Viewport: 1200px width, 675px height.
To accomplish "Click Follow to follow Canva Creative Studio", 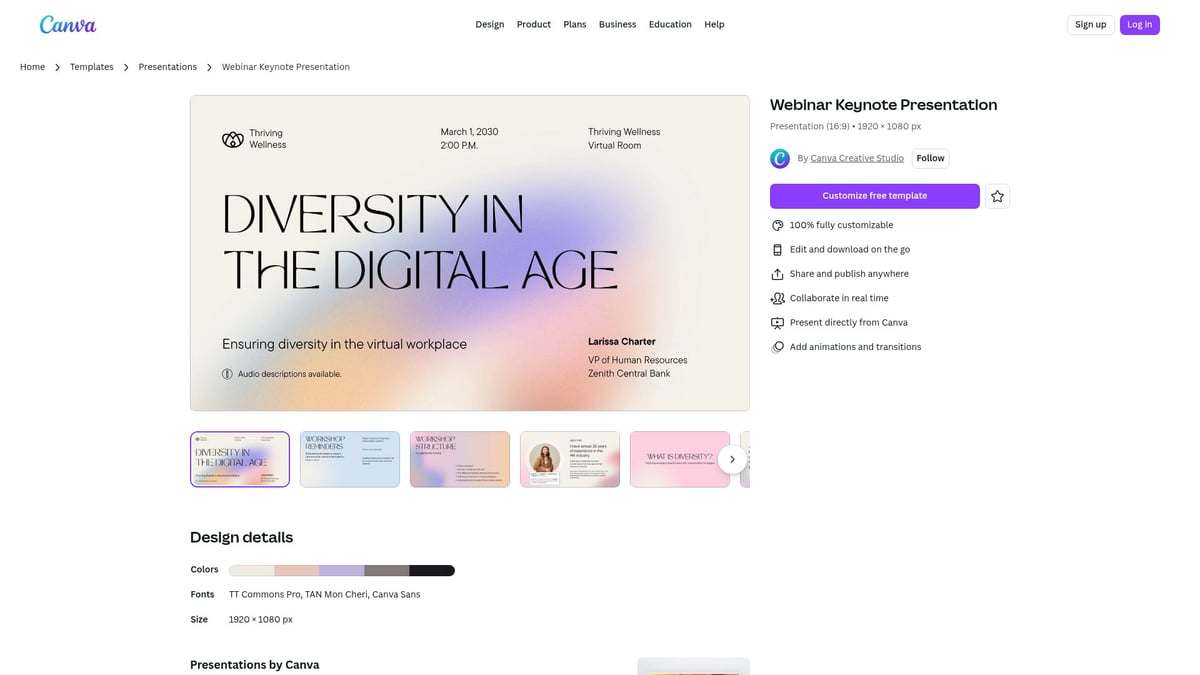I will [x=930, y=158].
